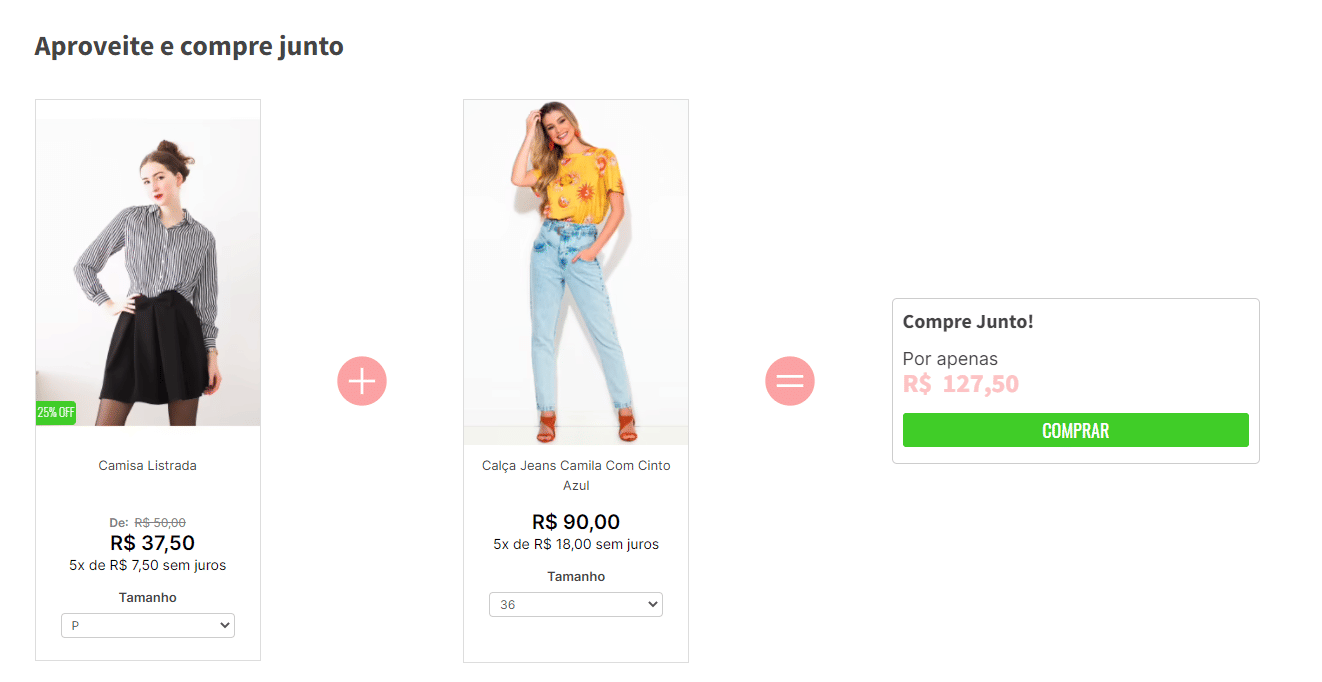Click the crossed-out R$ 50,00 price
The width and height of the screenshot is (1322, 682).
click(160, 522)
